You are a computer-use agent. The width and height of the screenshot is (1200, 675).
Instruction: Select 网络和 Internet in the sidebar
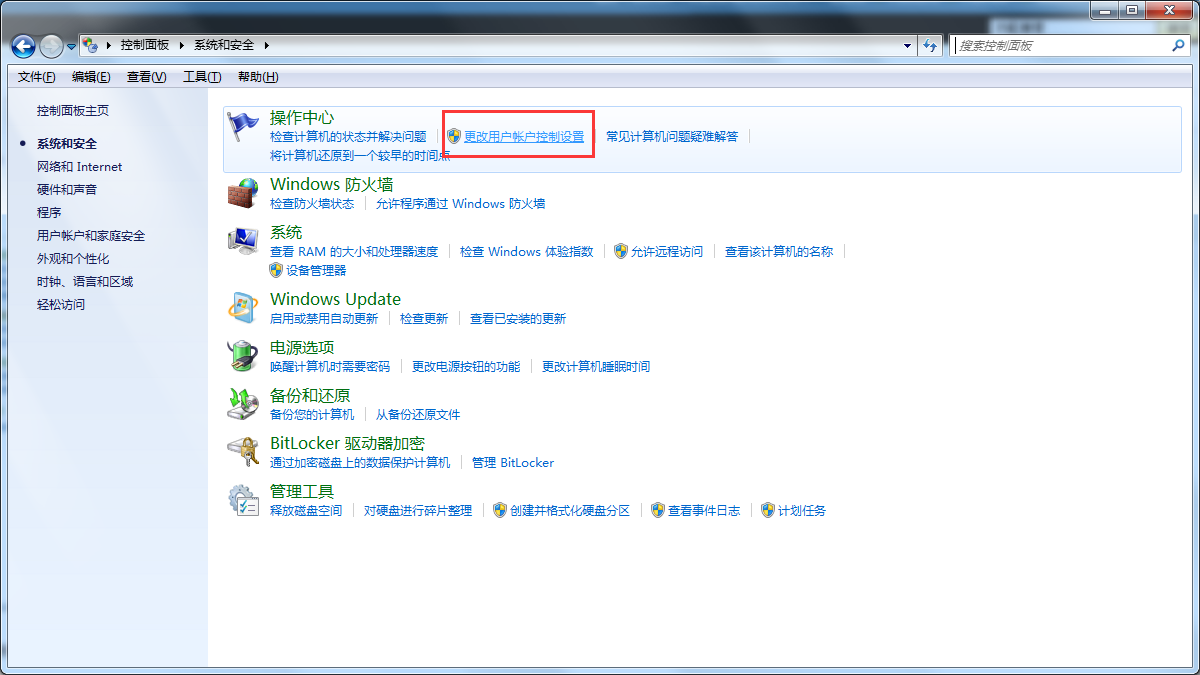80,167
